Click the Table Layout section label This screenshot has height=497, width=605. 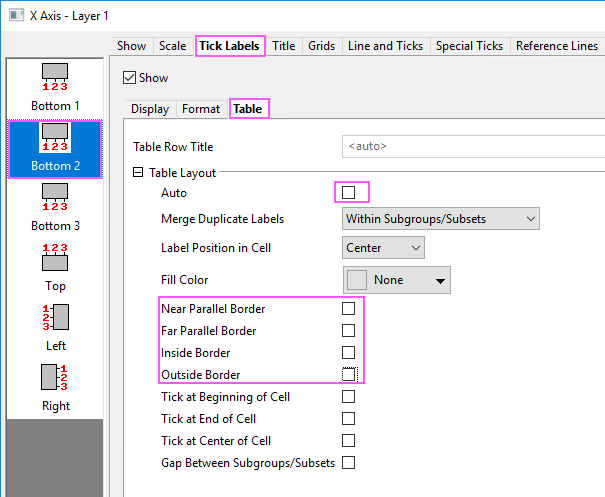point(183,173)
